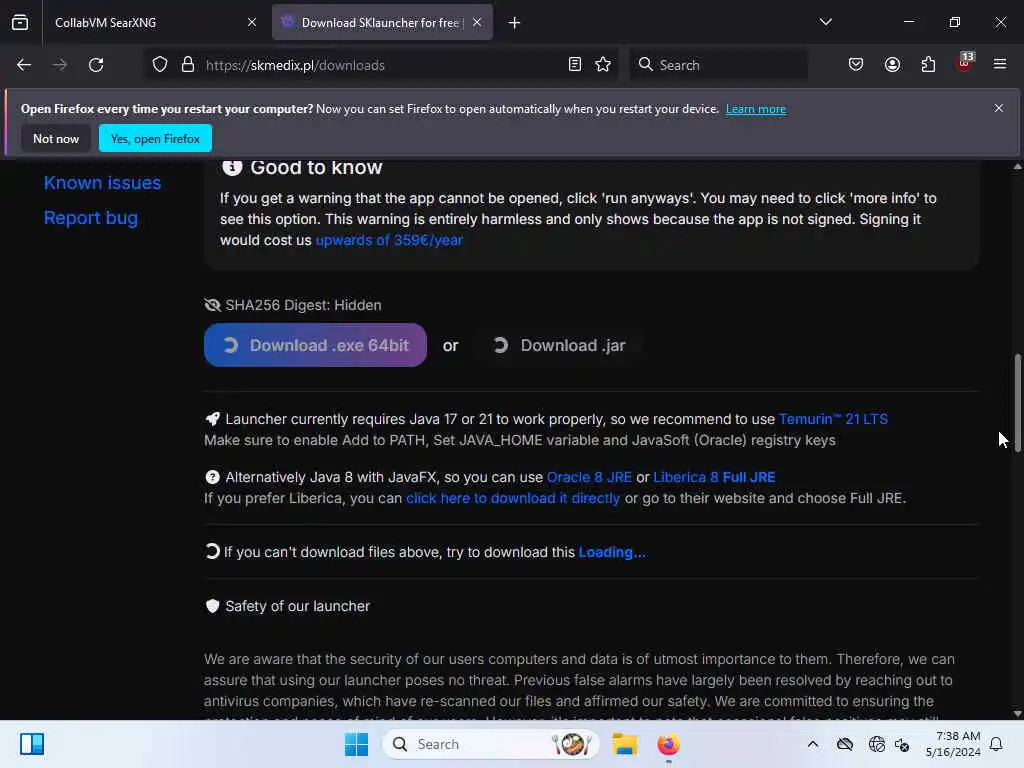Open the clock showing 7:38 AM
This screenshot has width=1024, height=768.
952,744
